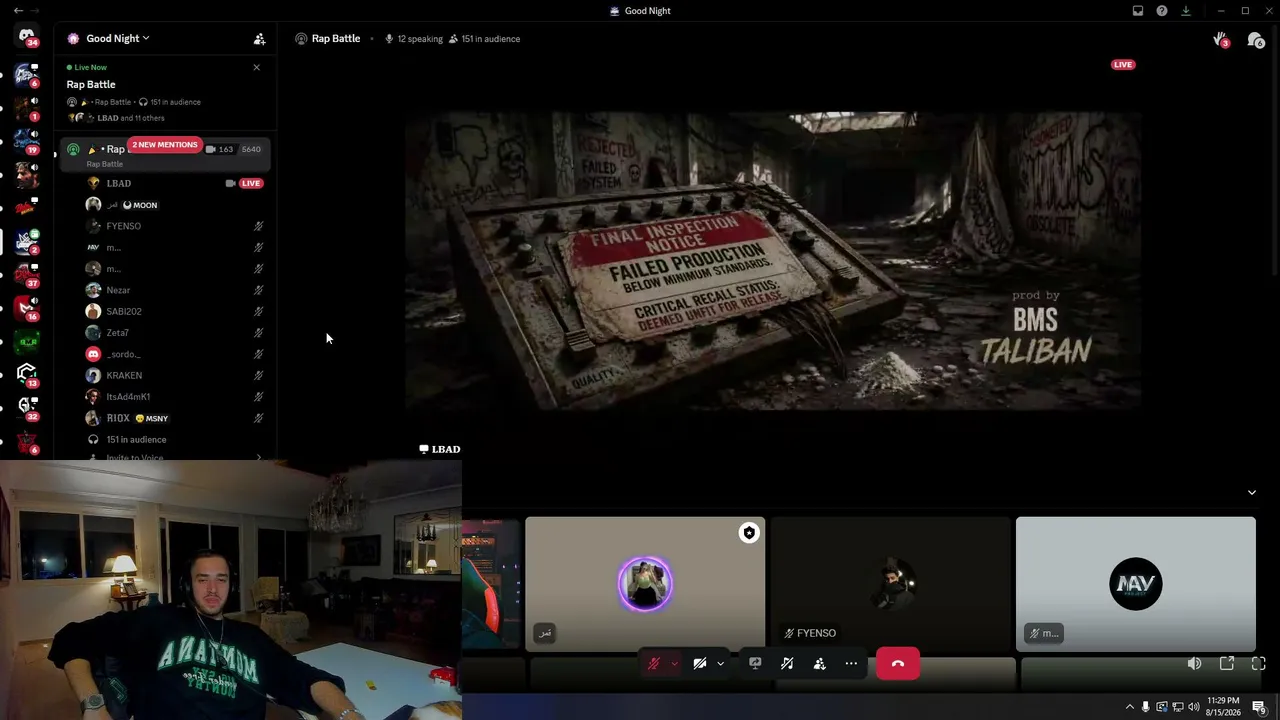Click 'LBAD and 11 others' in Live Now card

coord(131,118)
